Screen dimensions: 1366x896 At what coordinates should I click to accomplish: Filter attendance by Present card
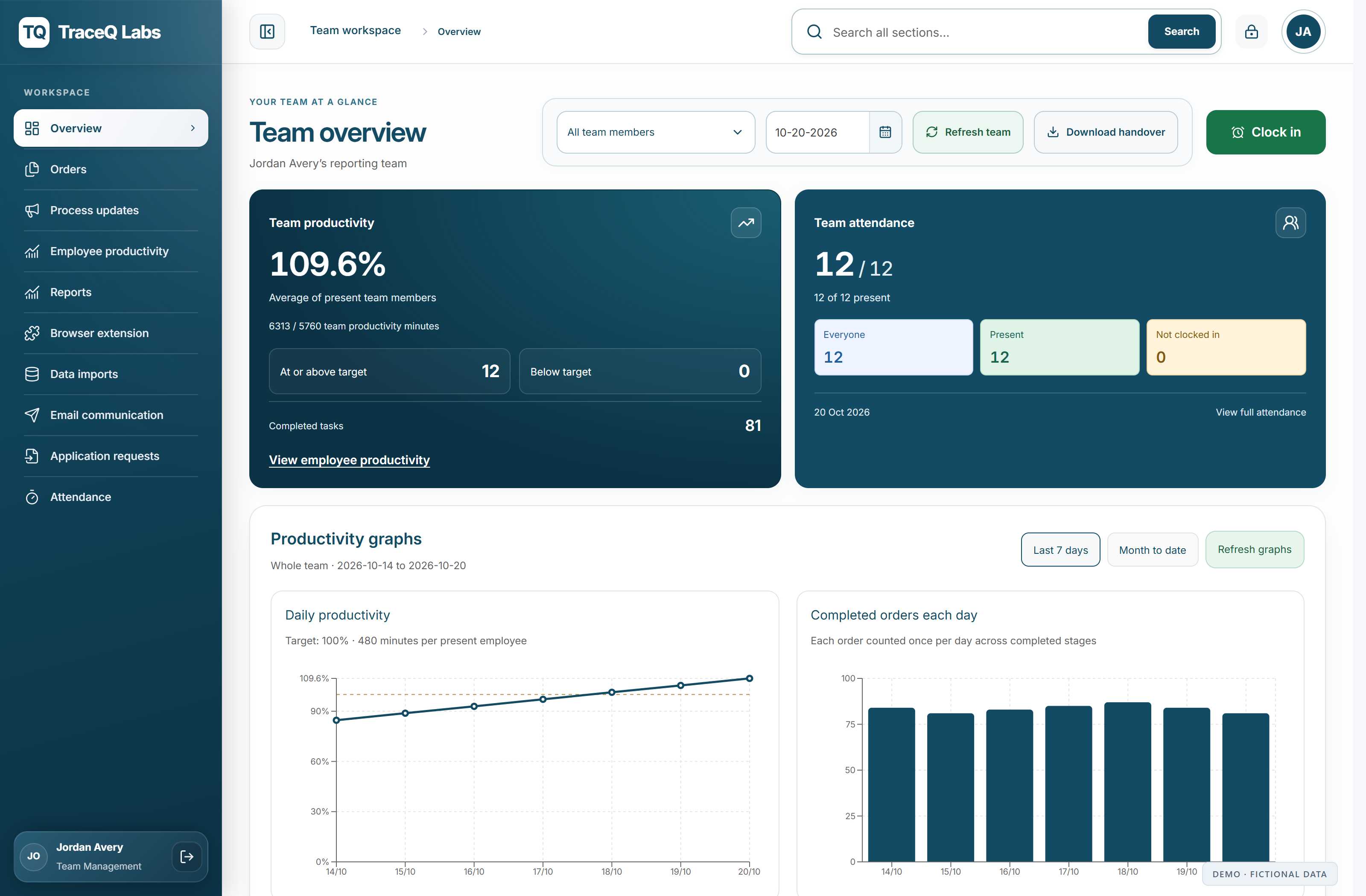(1059, 348)
